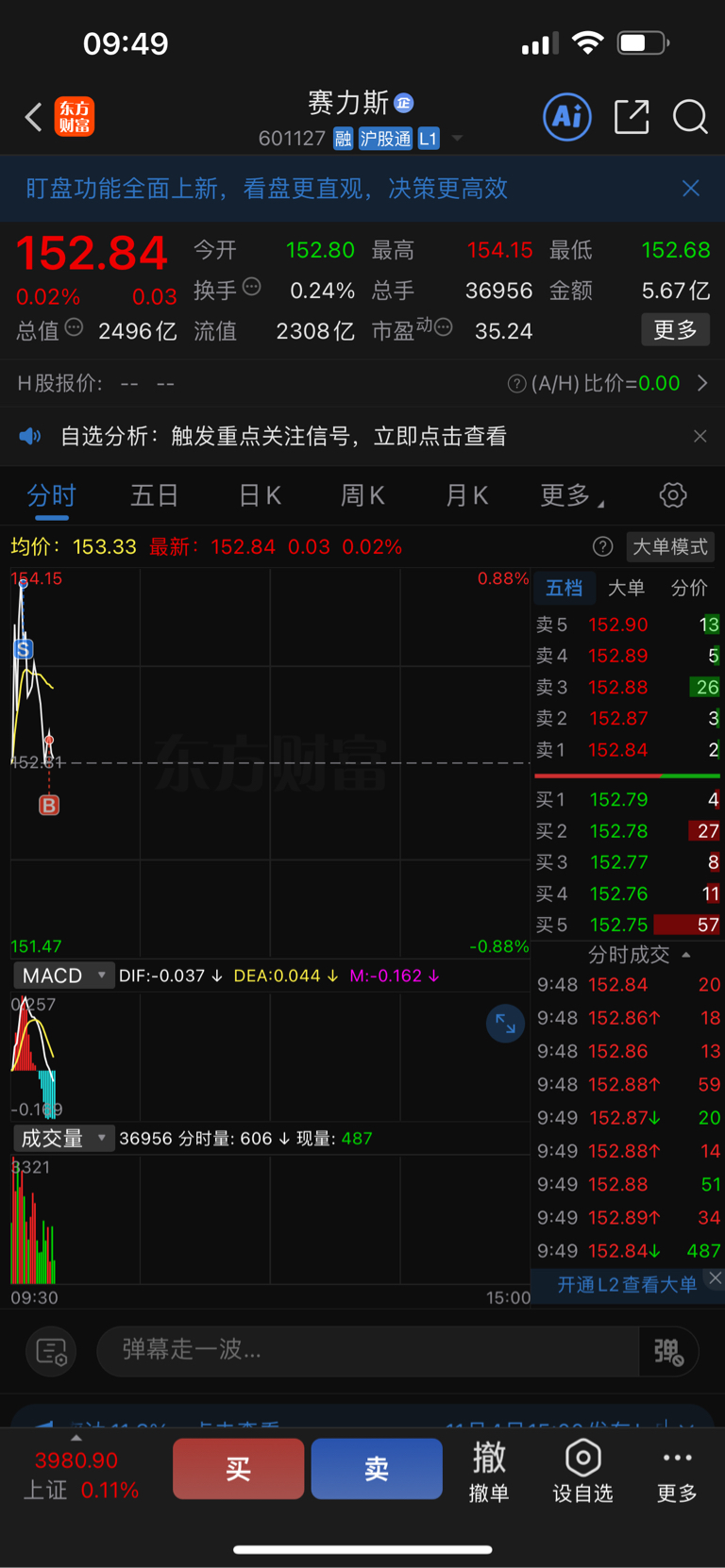Open the 开通L2查看大单 link
This screenshot has height=1568, width=725.
627,1285
